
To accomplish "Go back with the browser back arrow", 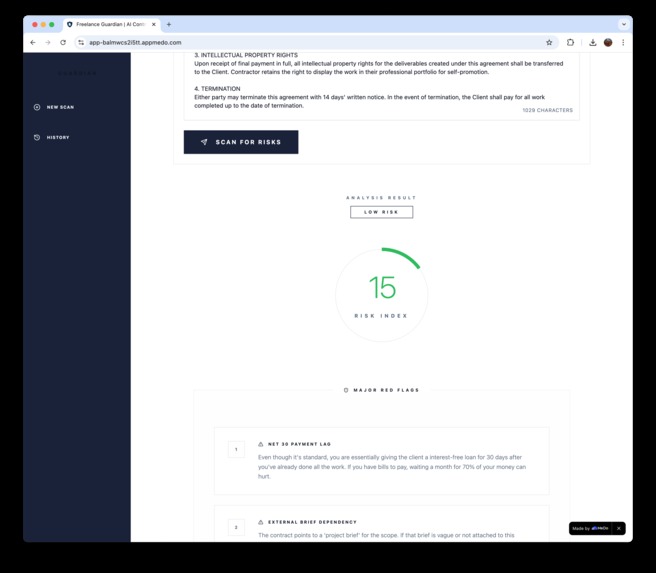I will [x=33, y=42].
